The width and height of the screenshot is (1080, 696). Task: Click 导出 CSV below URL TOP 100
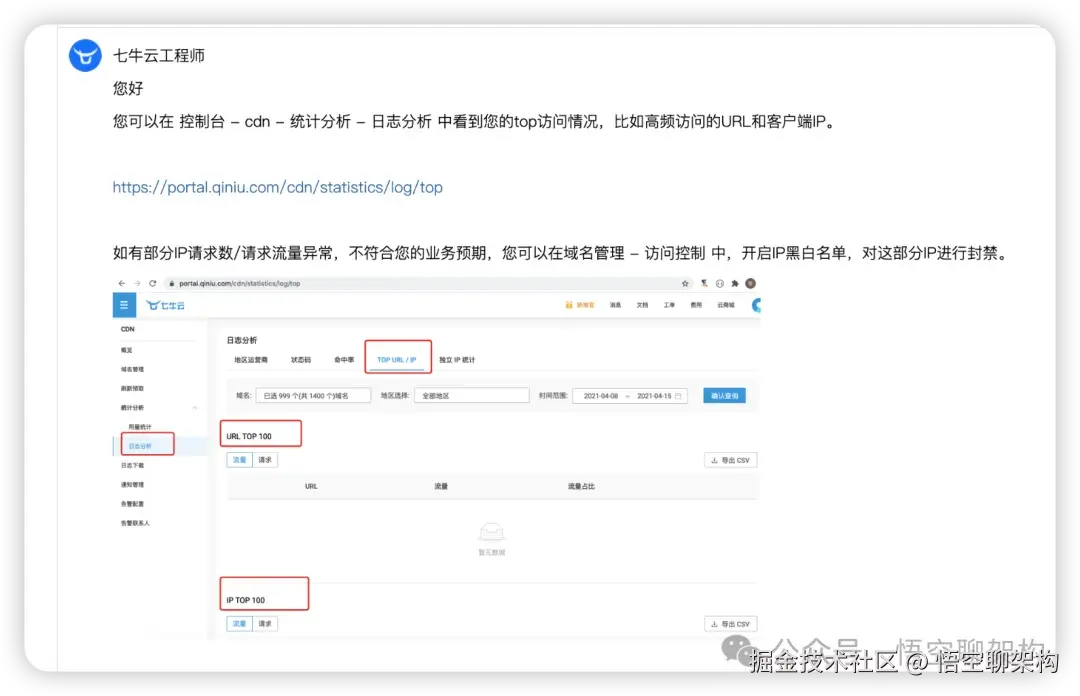[x=731, y=459]
